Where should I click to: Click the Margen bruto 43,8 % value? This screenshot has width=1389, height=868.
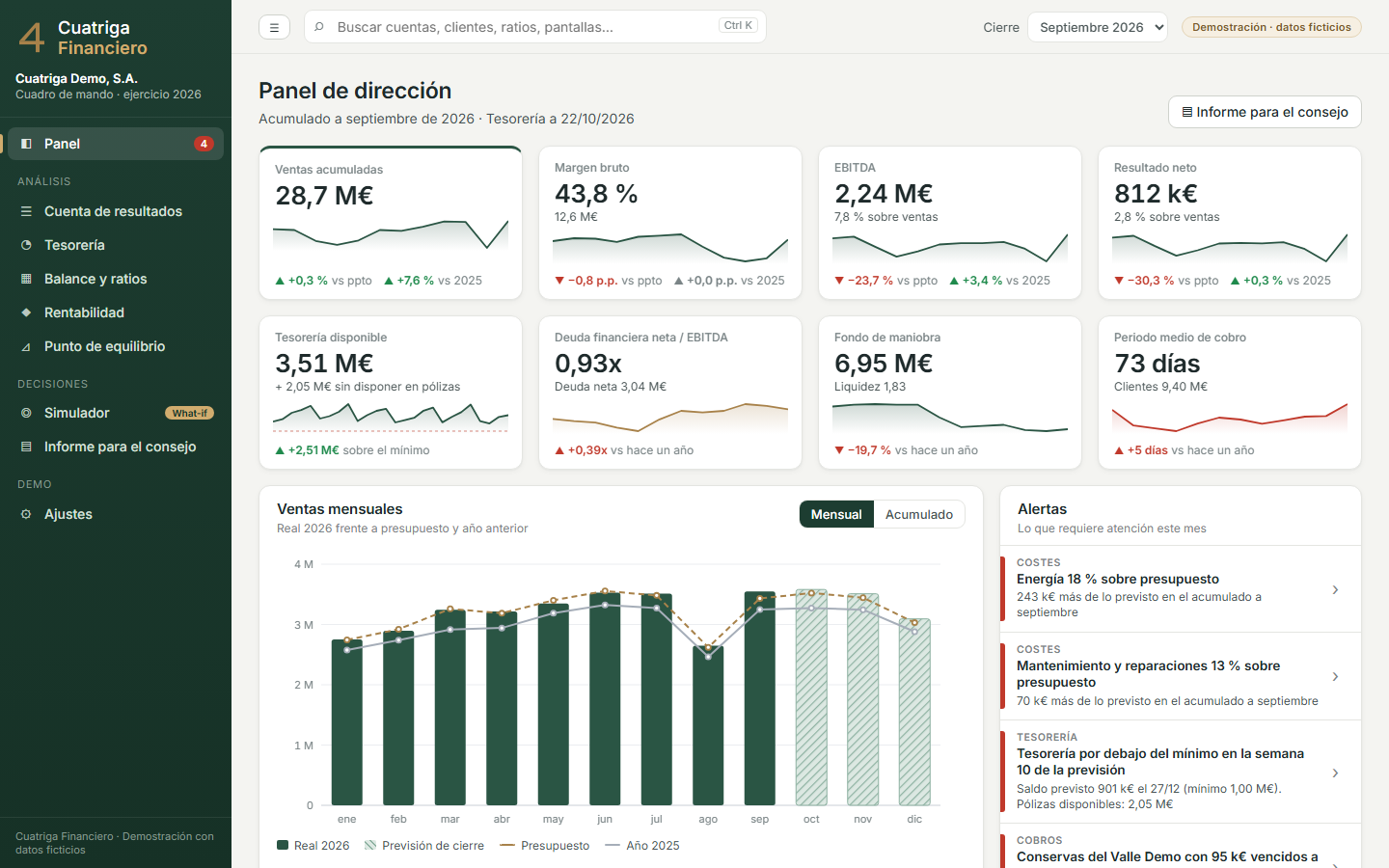click(x=596, y=194)
